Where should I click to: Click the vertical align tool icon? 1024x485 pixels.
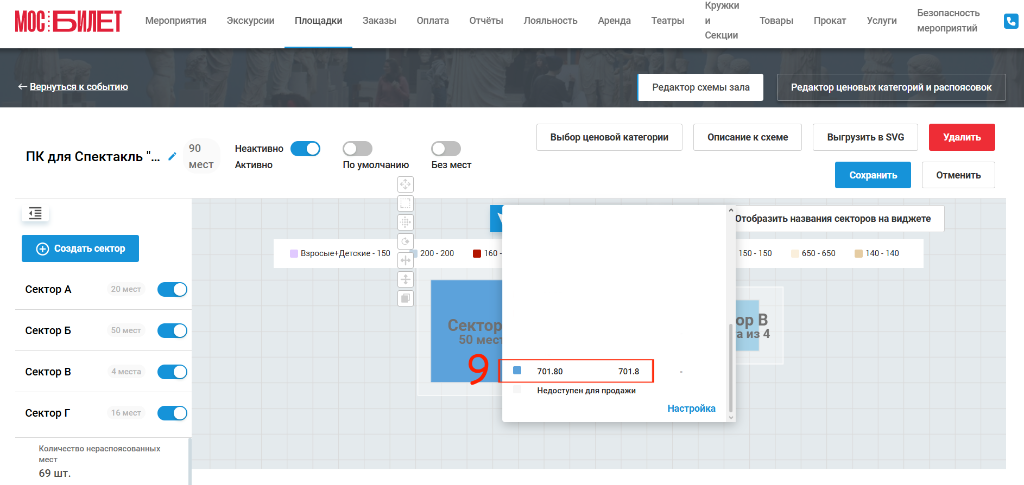pyautogui.click(x=405, y=279)
